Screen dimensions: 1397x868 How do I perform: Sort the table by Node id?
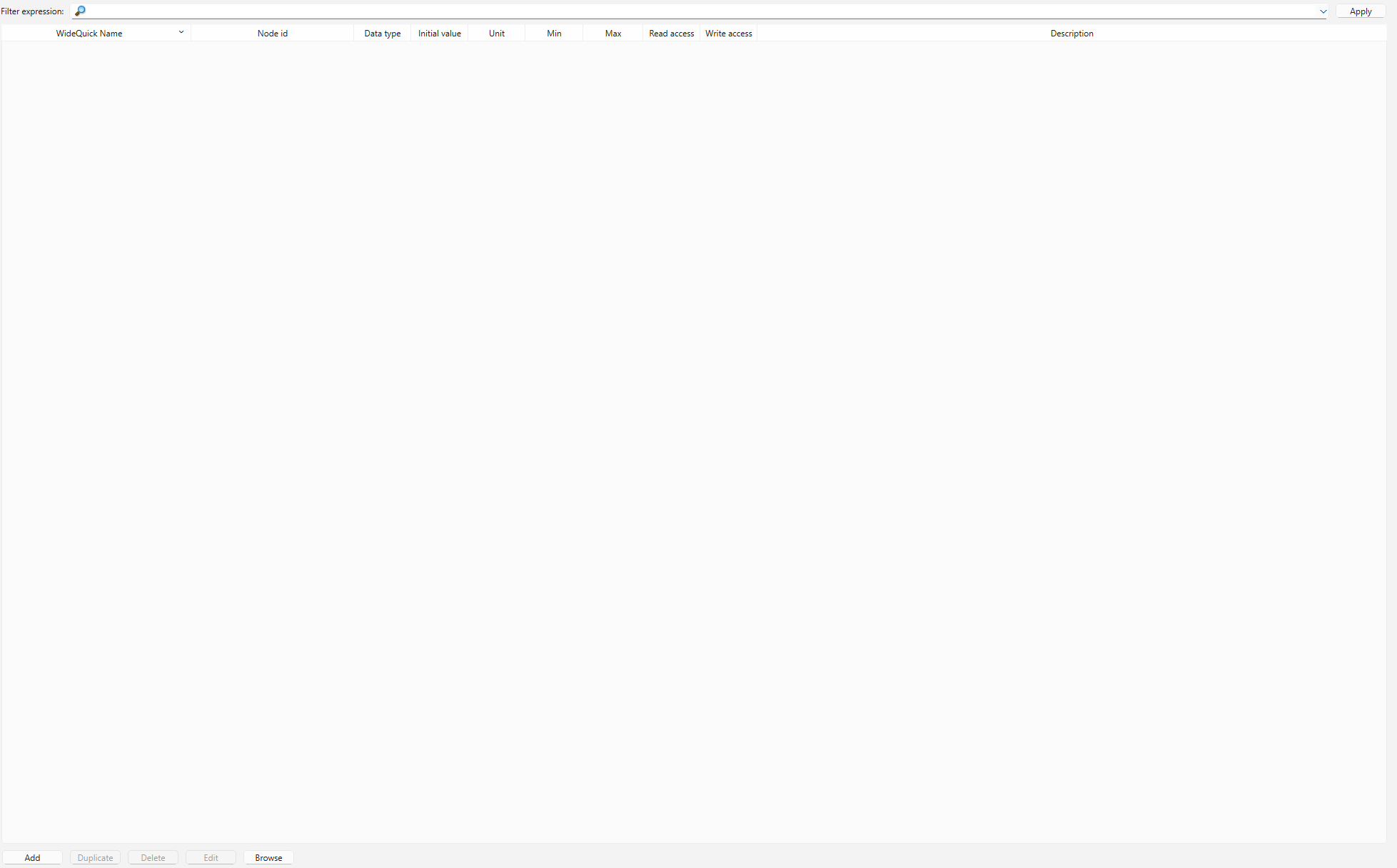pos(272,33)
